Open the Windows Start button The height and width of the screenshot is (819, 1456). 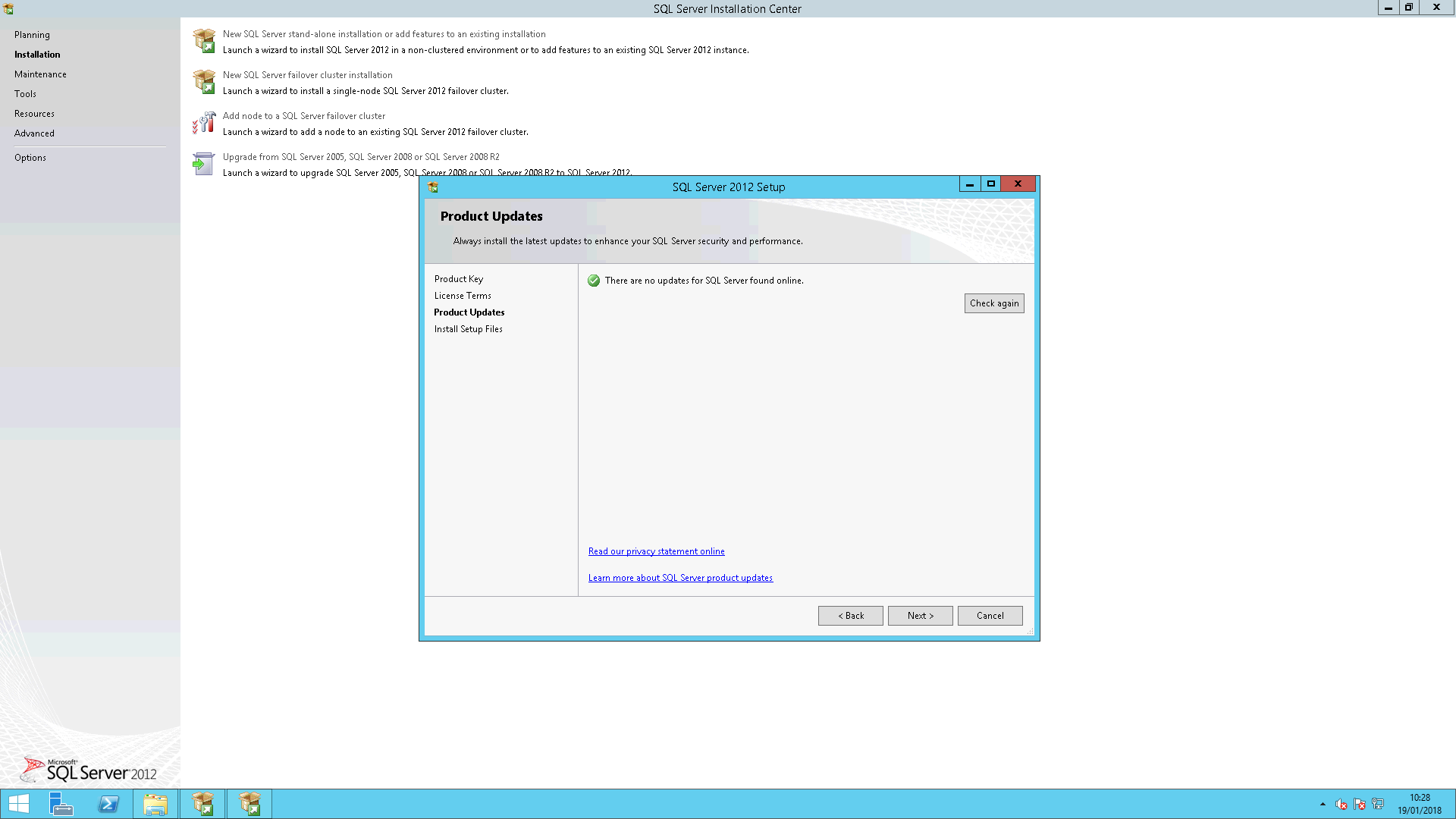pos(18,804)
